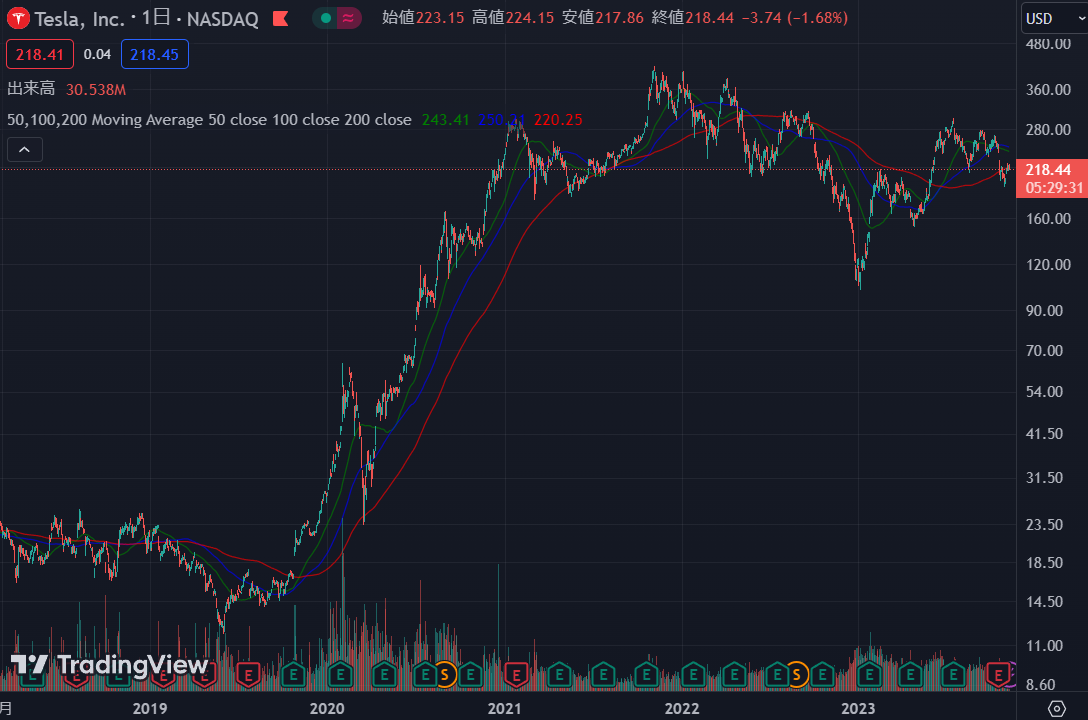
Task: Toggle the green market-open status dot
Action: [325, 18]
